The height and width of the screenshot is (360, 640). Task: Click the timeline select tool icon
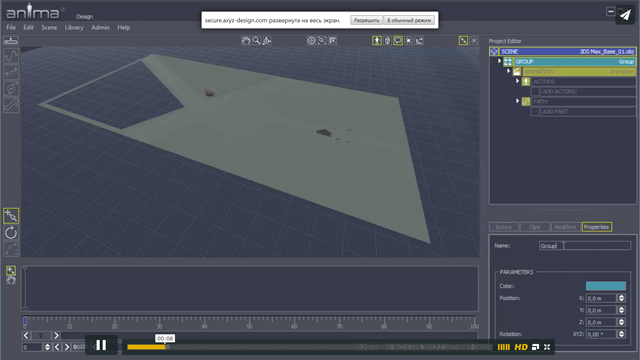coord(11,270)
